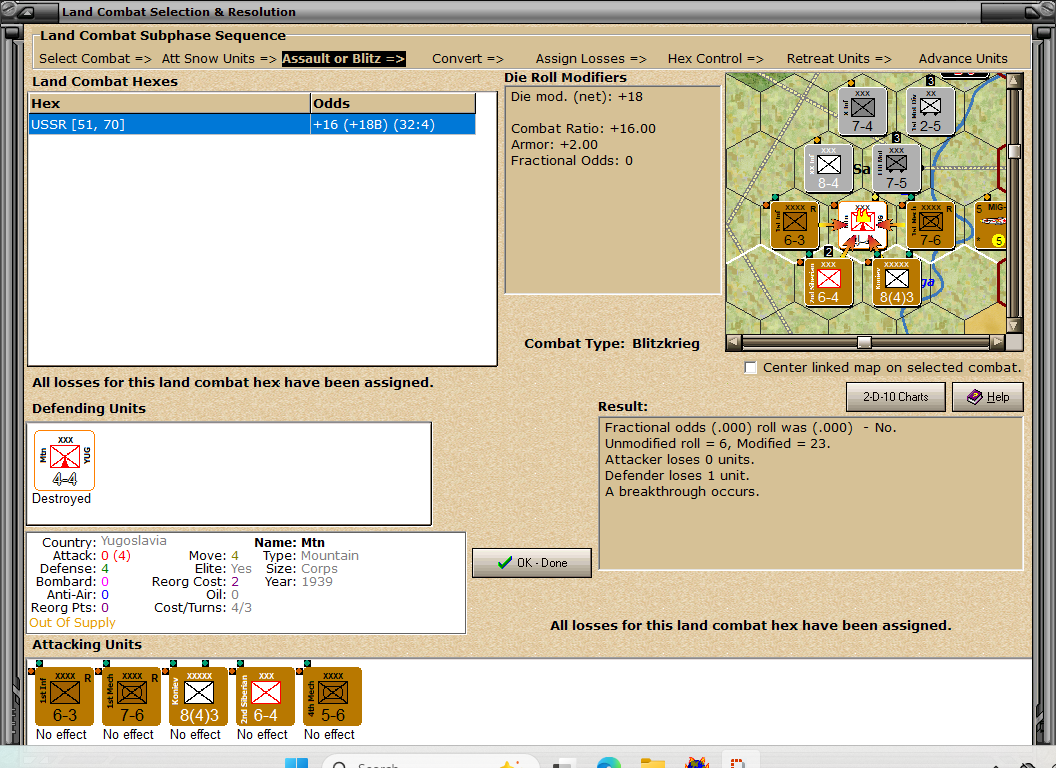
Task: Click the Hex column header
Action: pyautogui.click(x=169, y=104)
